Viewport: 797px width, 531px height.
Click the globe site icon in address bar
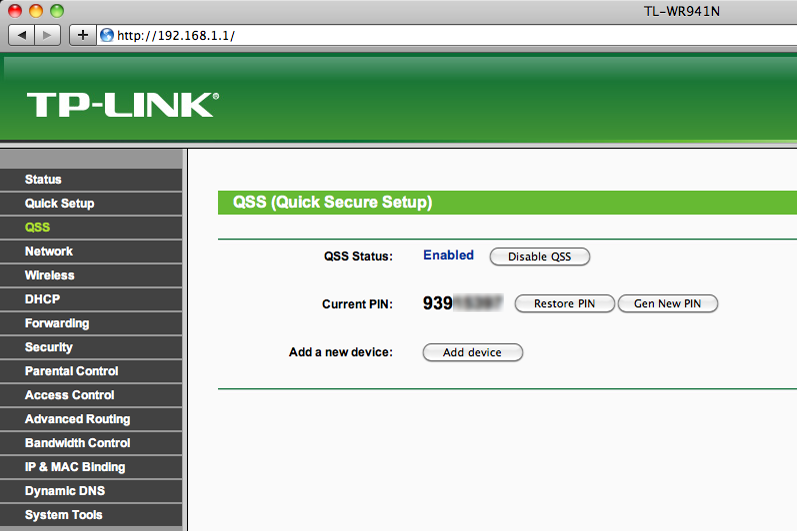tap(107, 35)
